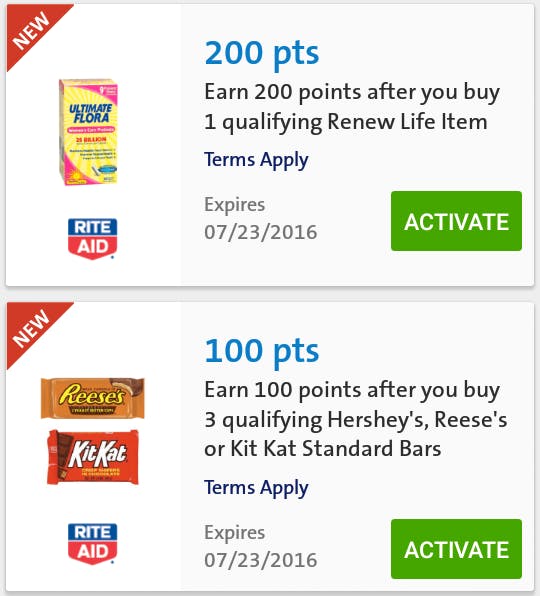This screenshot has height=596, width=540.
Task: Tap the Kit Kat bar image
Action: point(92,457)
